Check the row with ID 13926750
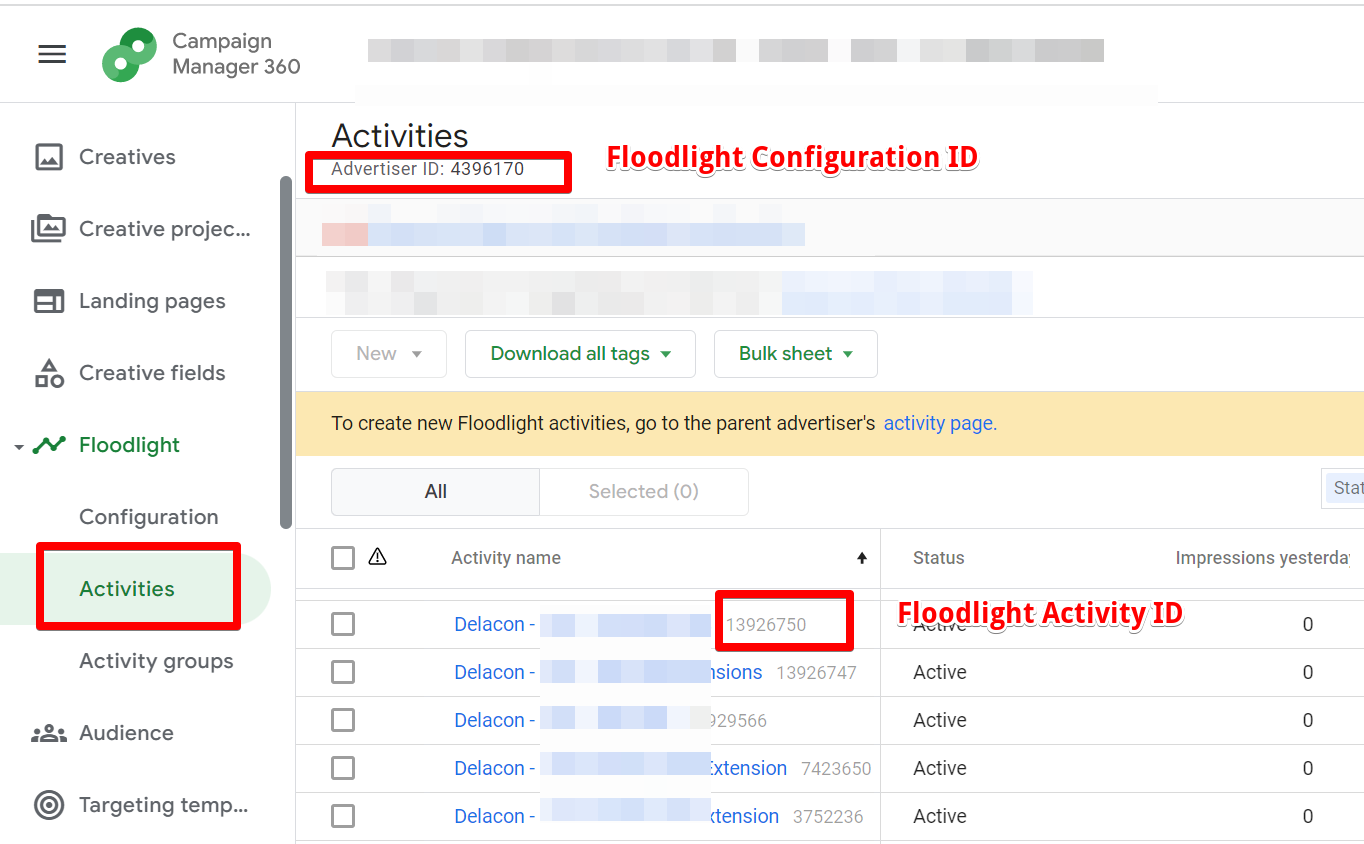The image size is (1364, 844). click(x=343, y=624)
